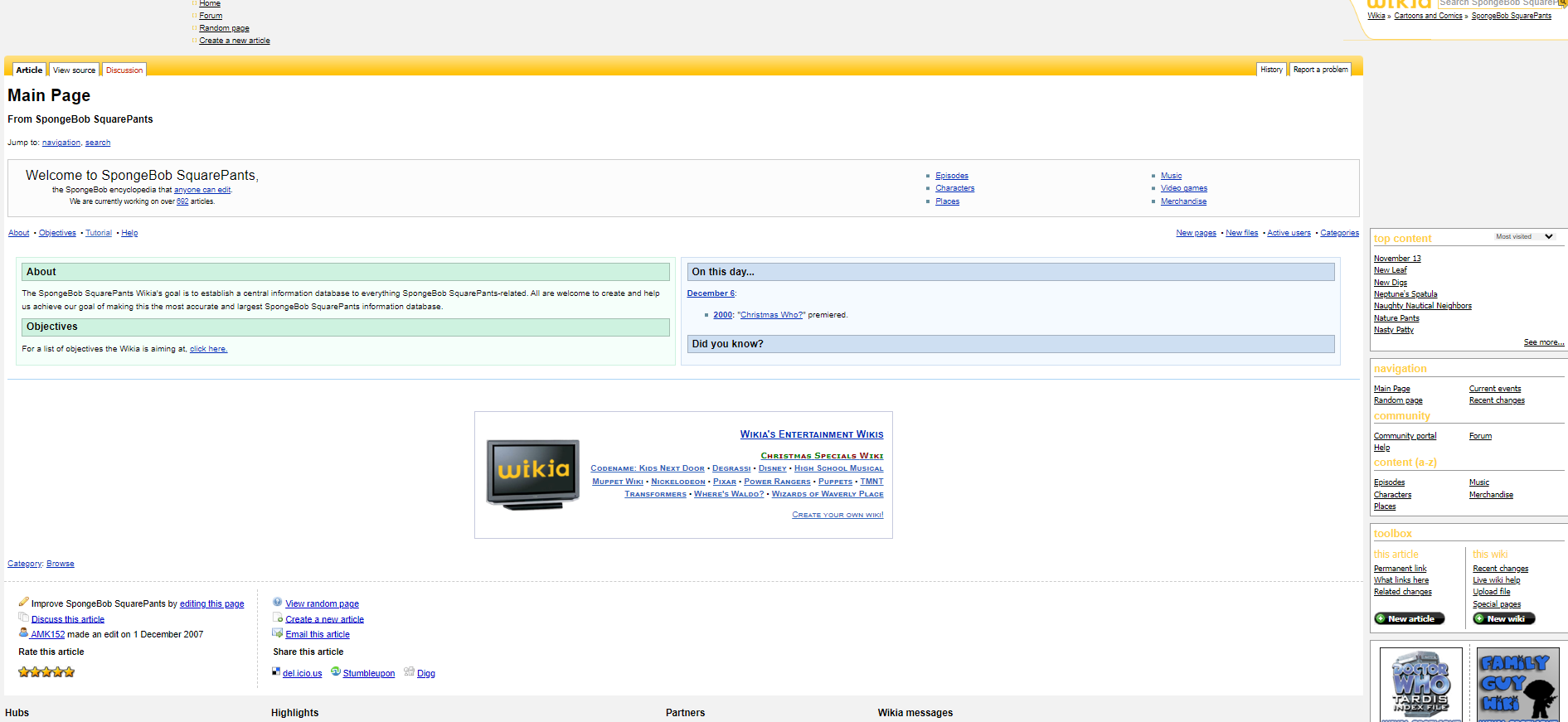Open the Discussion tab
Image resolution: width=1568 pixels, height=722 pixels.
tap(124, 70)
